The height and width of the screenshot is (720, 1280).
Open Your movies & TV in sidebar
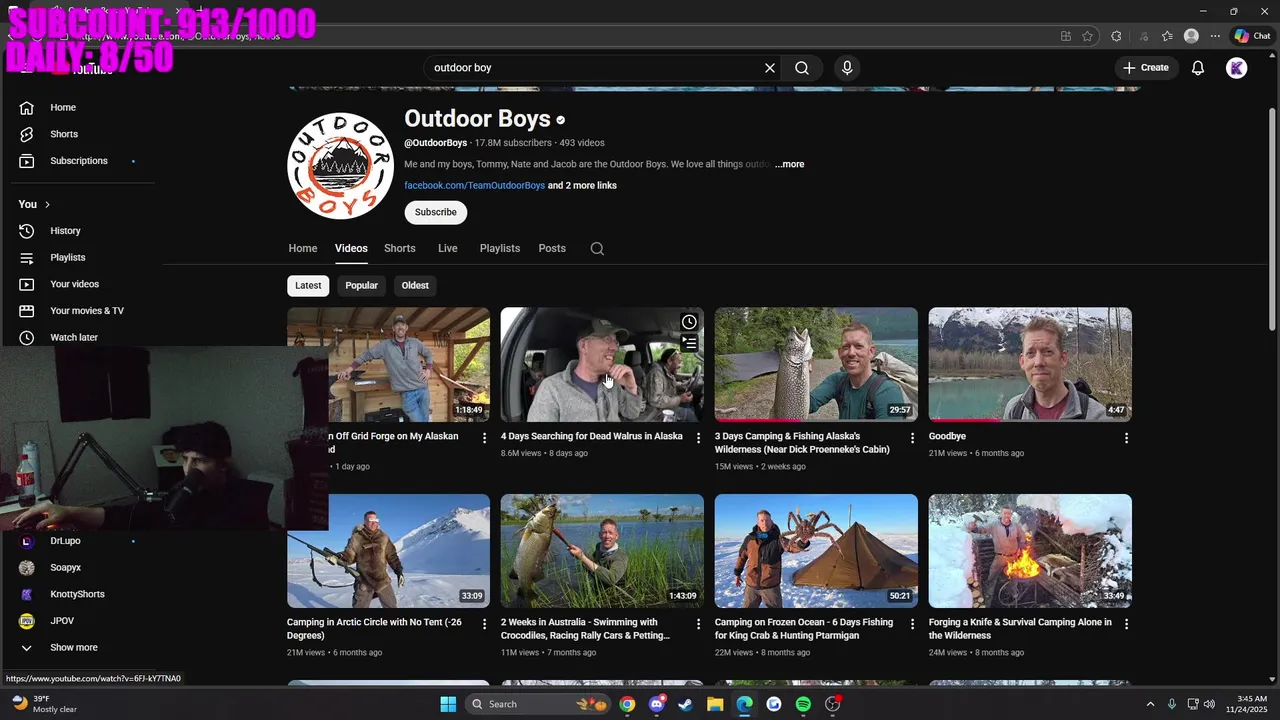(x=85, y=311)
